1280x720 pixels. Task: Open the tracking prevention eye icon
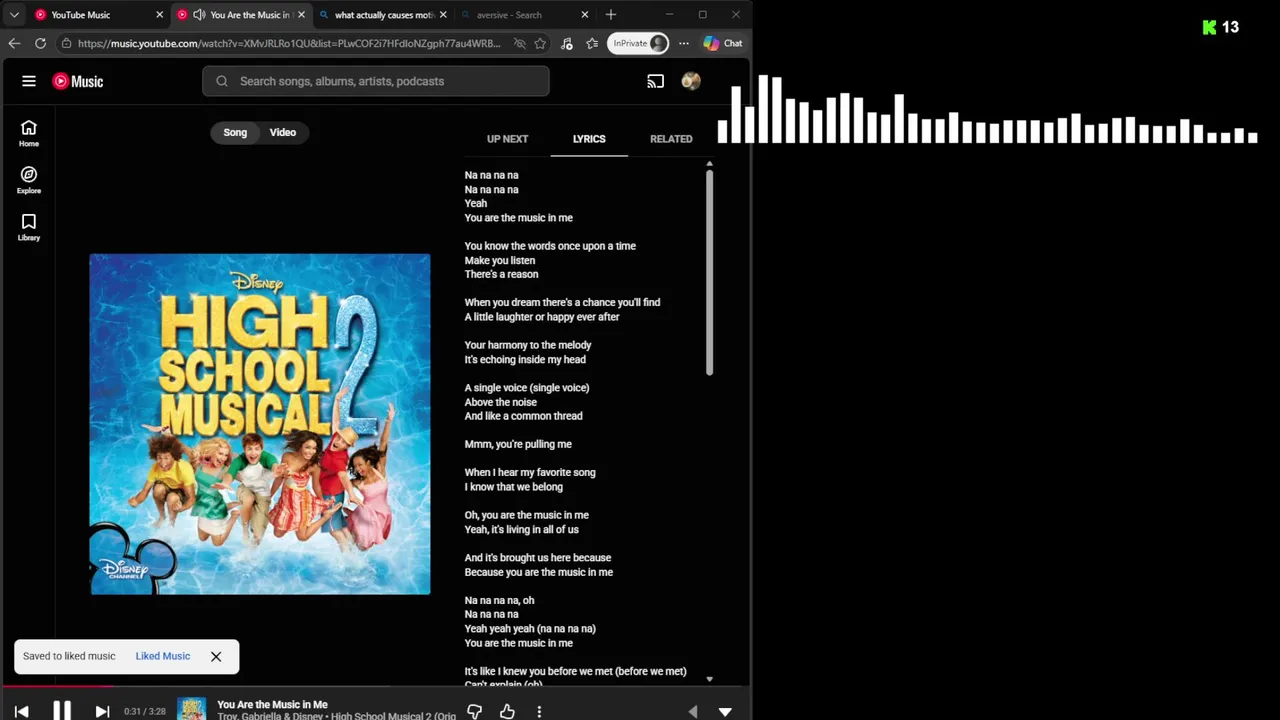pos(519,43)
